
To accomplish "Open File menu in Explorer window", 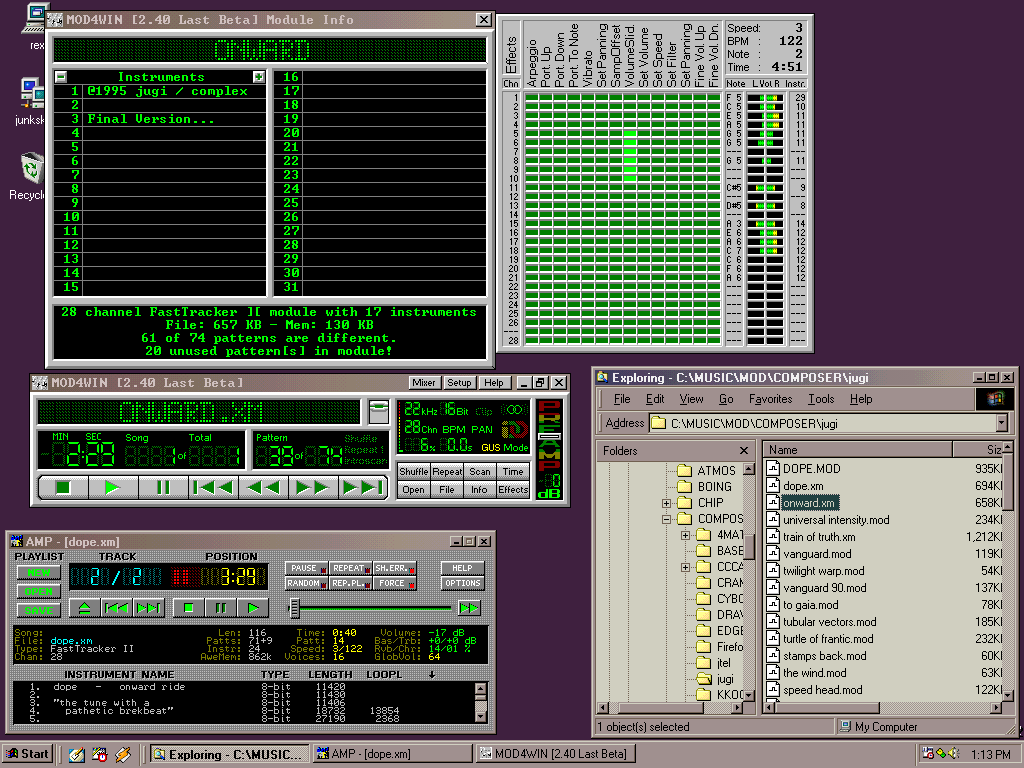I will tap(622, 399).
